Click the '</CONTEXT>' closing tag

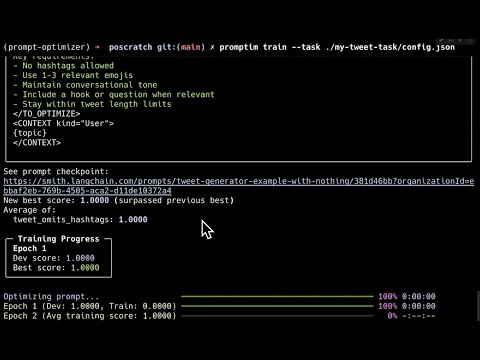click(37, 143)
